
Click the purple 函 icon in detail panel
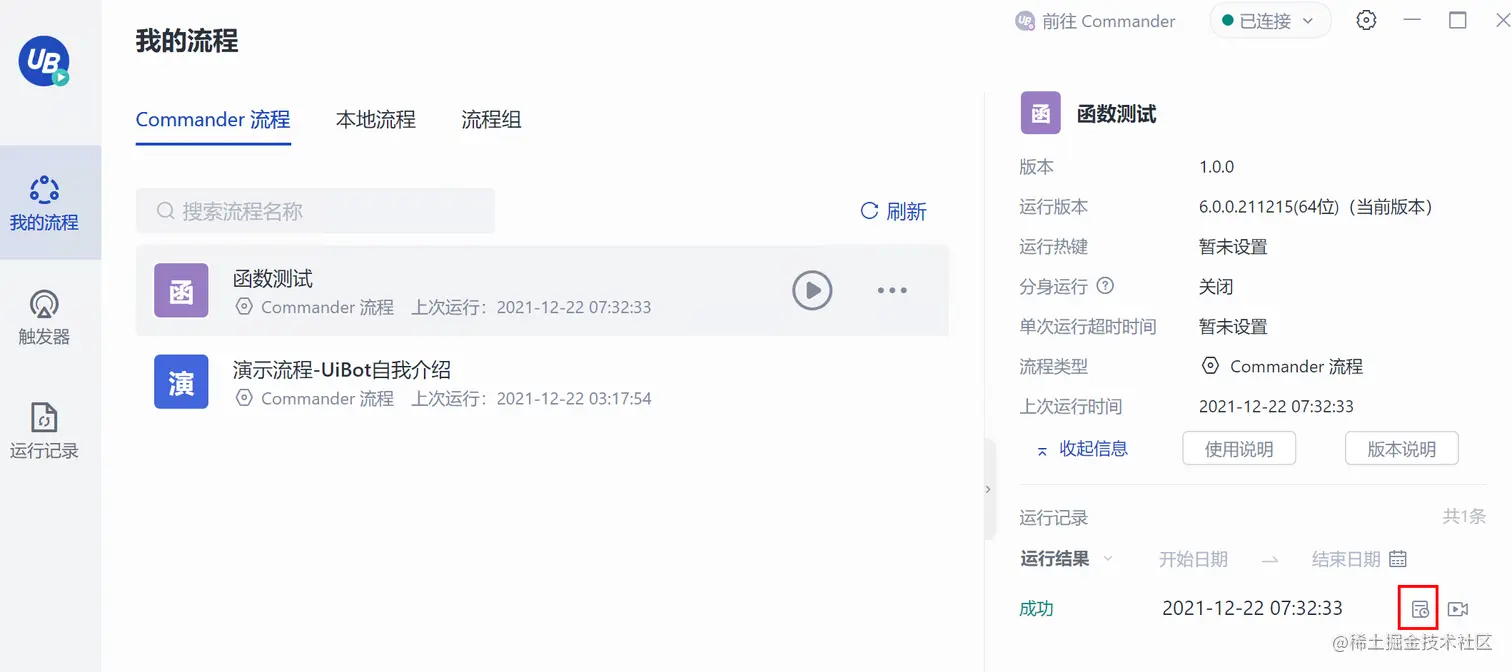1040,113
